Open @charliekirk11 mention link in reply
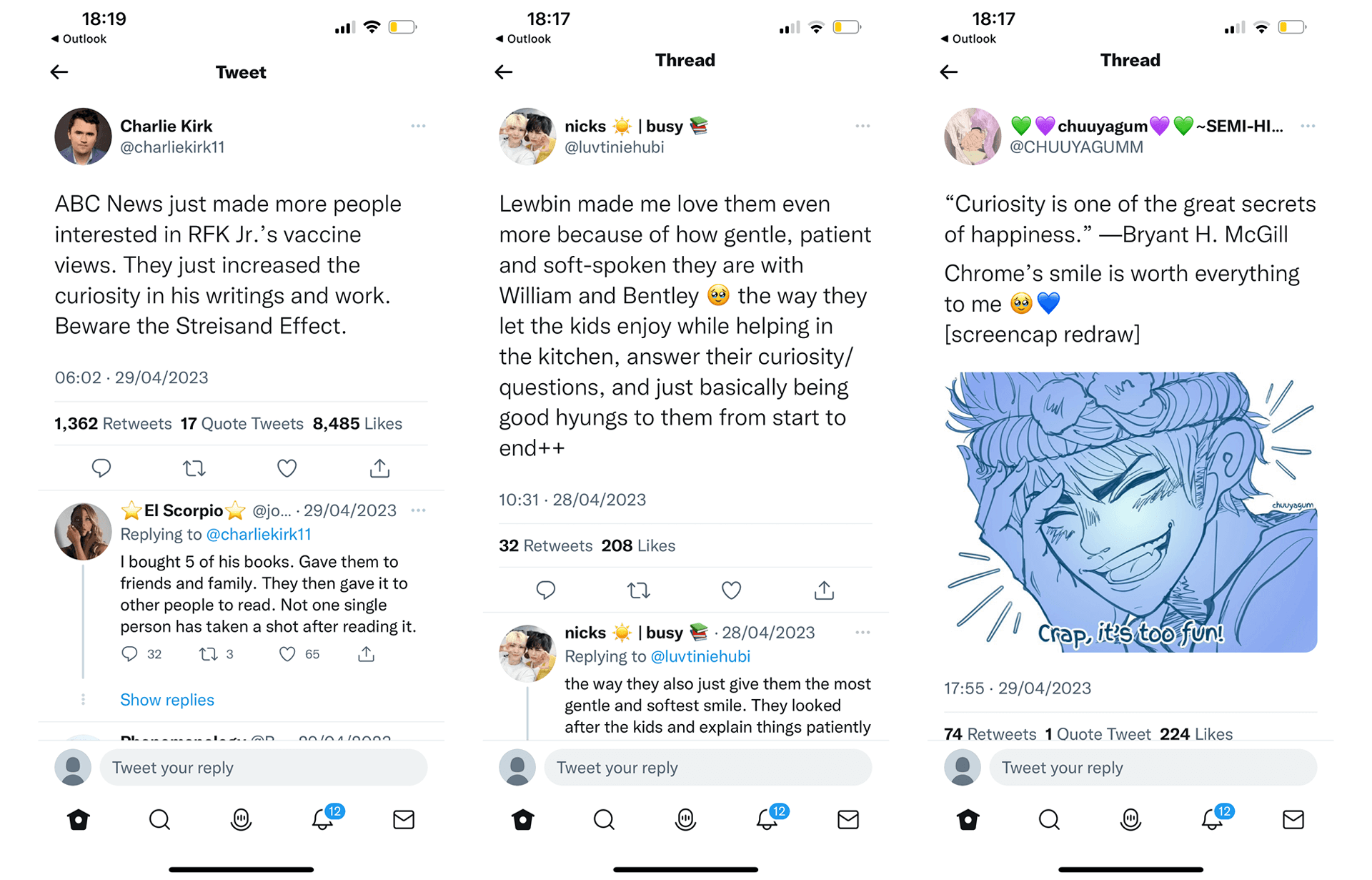The width and height of the screenshot is (1372, 880). pos(259,534)
